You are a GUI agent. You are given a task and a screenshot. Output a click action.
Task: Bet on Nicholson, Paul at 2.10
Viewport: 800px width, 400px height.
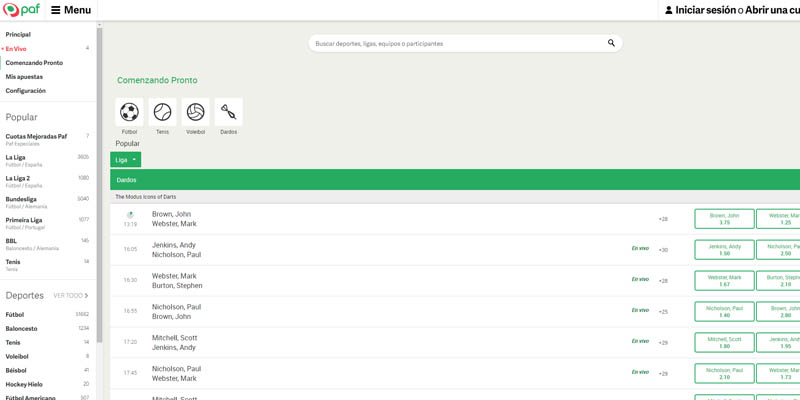[x=724, y=373]
